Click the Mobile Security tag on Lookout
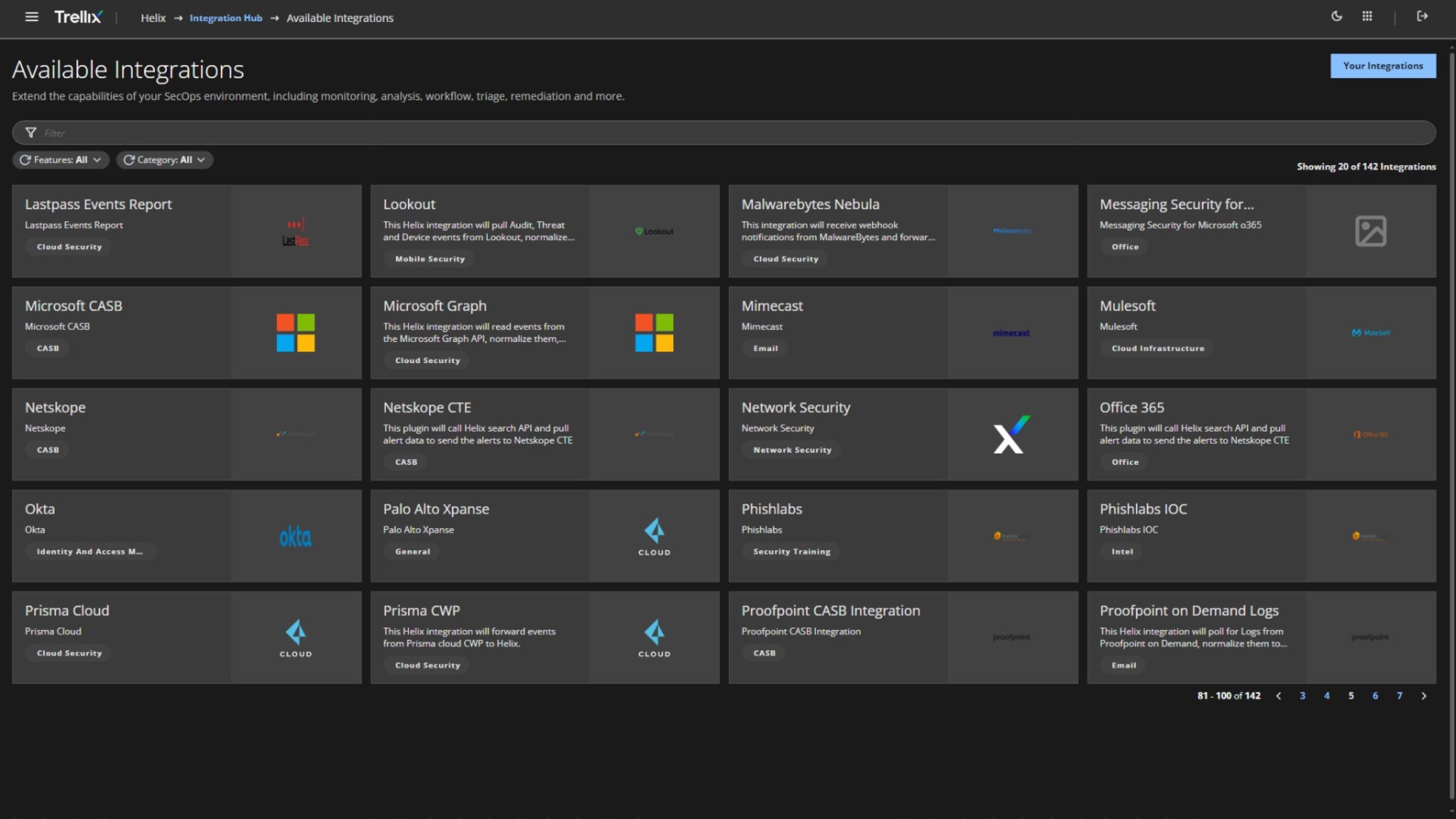This screenshot has height=819, width=1456. coord(430,258)
